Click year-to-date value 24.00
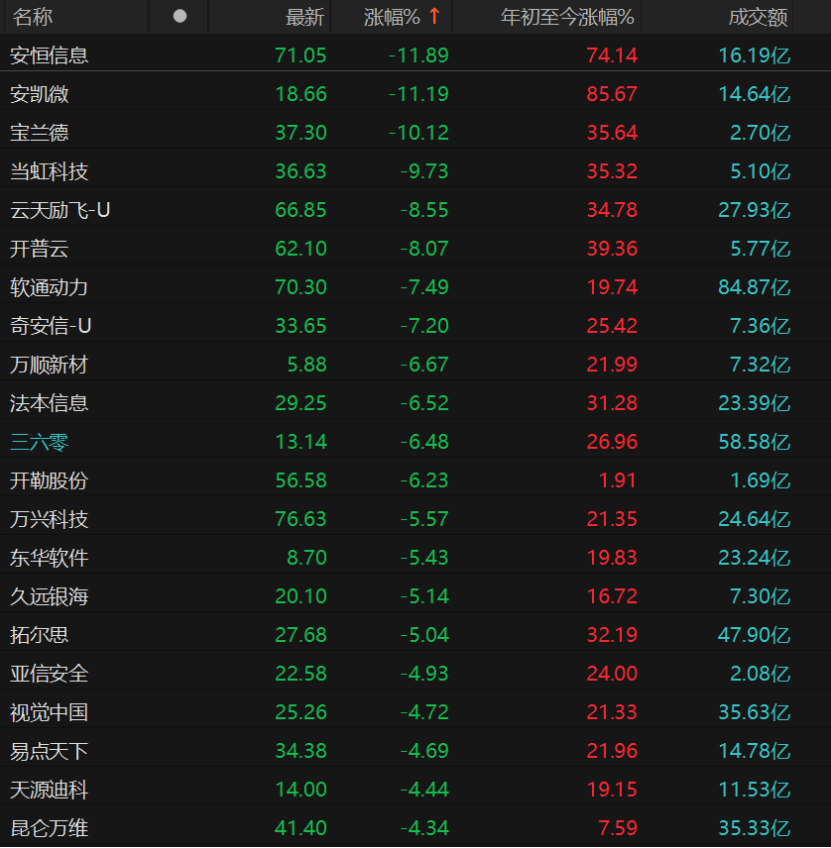The height and width of the screenshot is (848, 831). [612, 674]
